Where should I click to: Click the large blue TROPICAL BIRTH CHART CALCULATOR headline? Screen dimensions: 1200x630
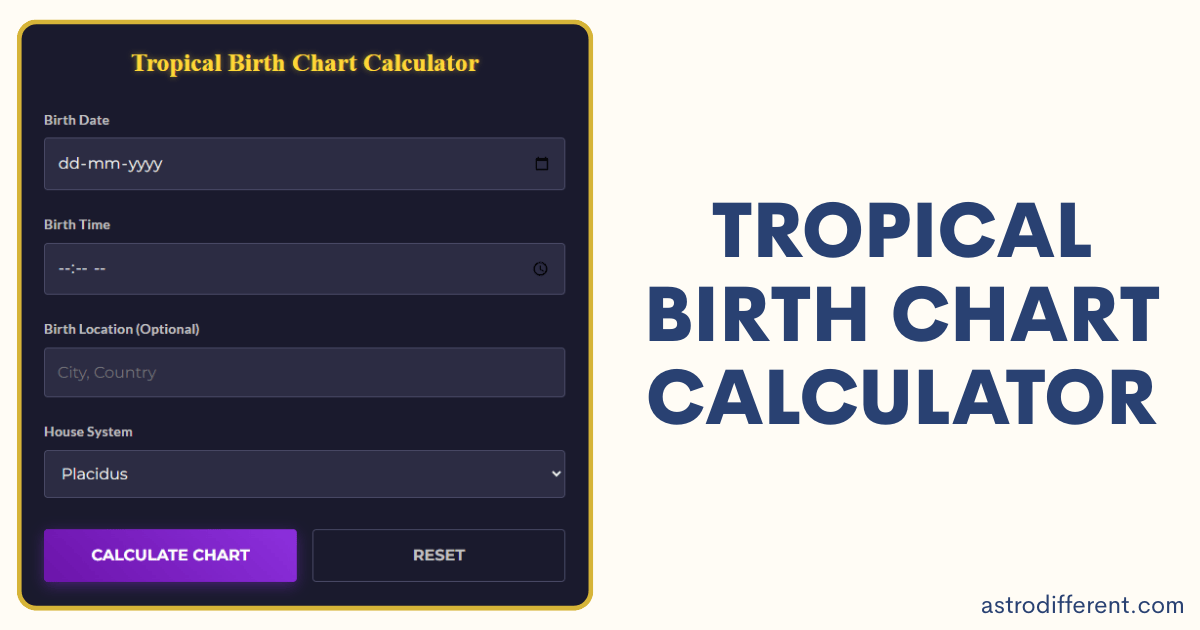[x=903, y=315]
